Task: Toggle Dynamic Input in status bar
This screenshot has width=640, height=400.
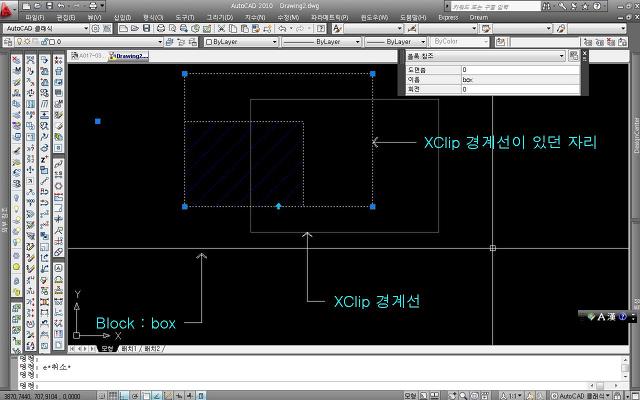Action: 179,396
